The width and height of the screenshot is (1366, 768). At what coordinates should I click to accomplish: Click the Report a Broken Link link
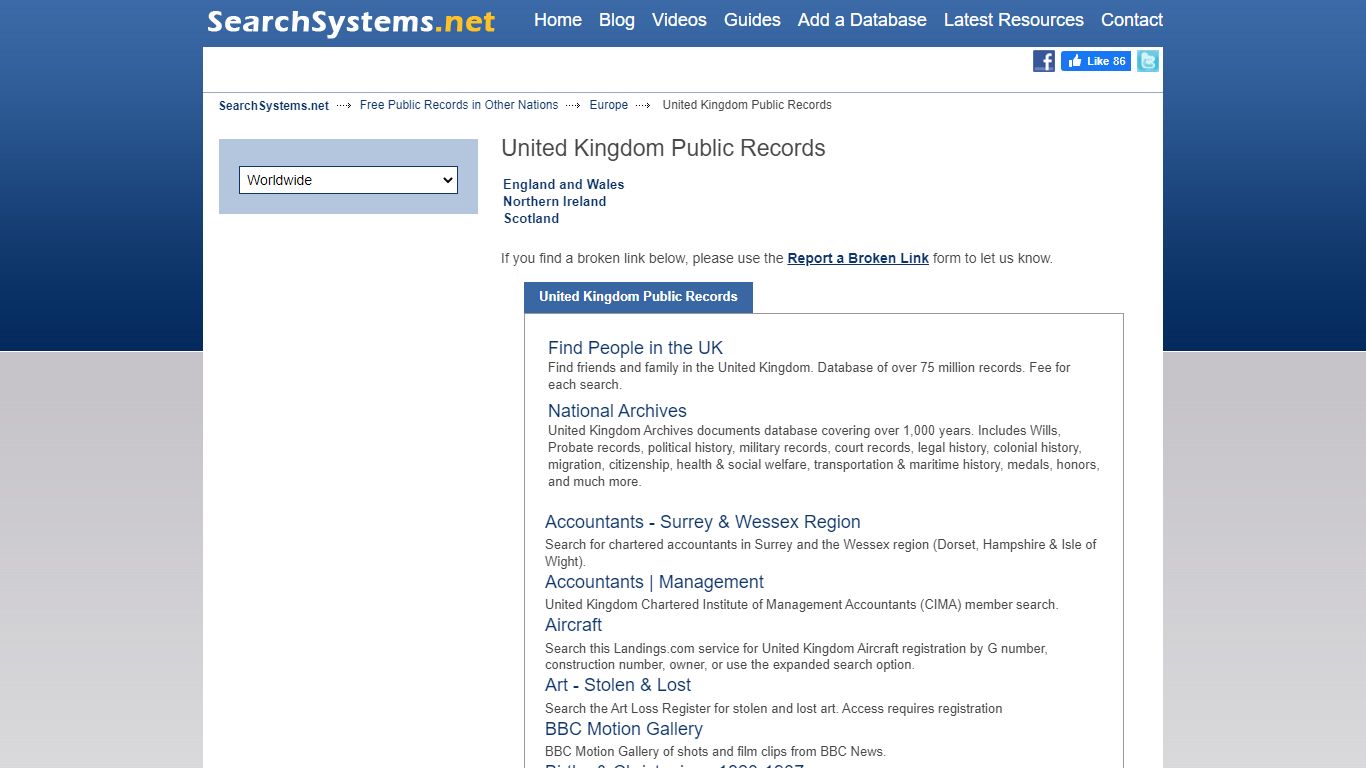click(x=858, y=258)
